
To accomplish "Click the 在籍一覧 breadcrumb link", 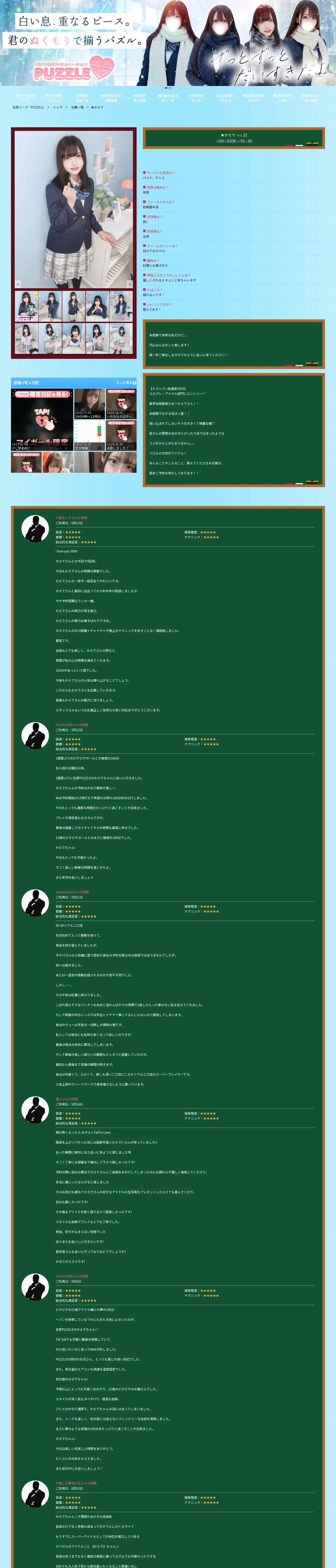I will [77, 107].
